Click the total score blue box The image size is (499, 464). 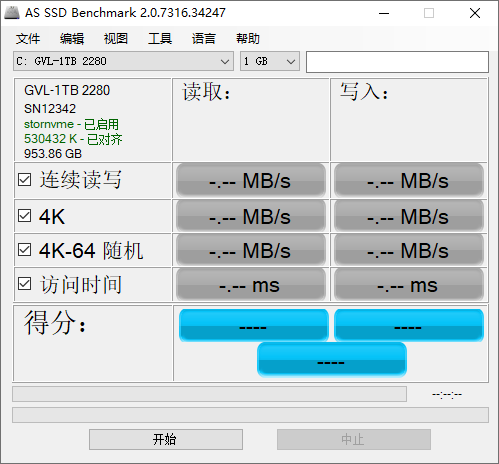point(332,360)
